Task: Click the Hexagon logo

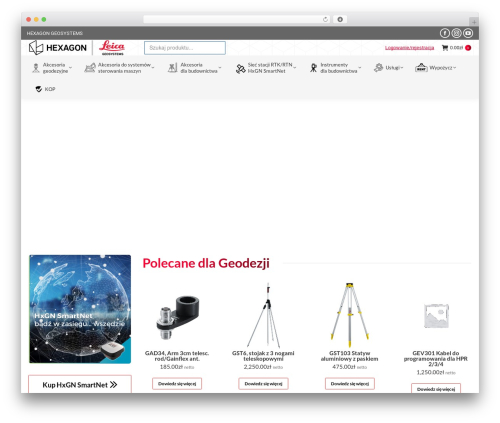Action: [x=58, y=48]
